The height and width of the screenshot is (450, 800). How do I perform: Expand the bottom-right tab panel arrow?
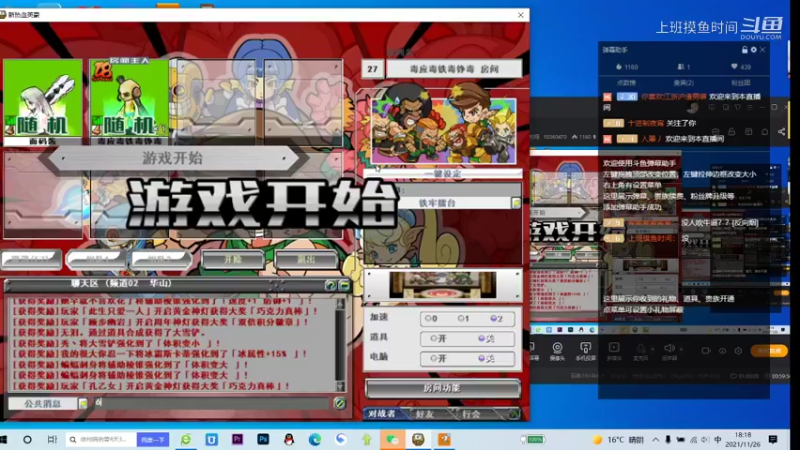point(514,414)
